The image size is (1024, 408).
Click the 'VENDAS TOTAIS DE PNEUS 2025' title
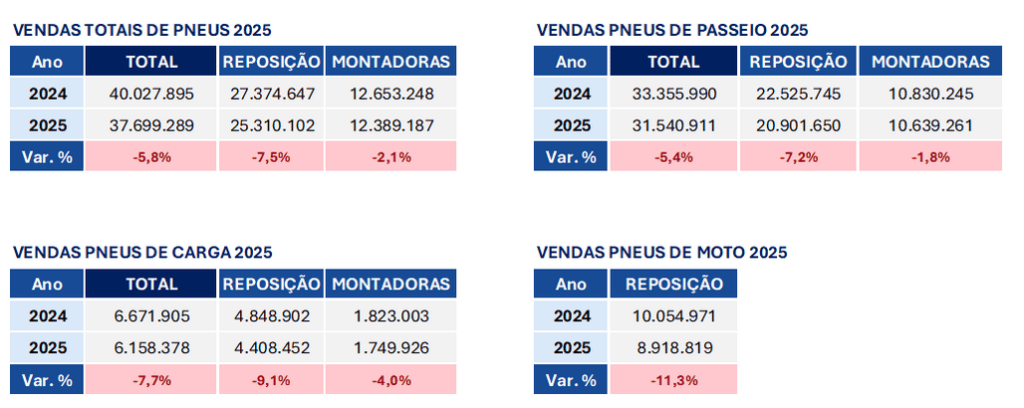[142, 30]
